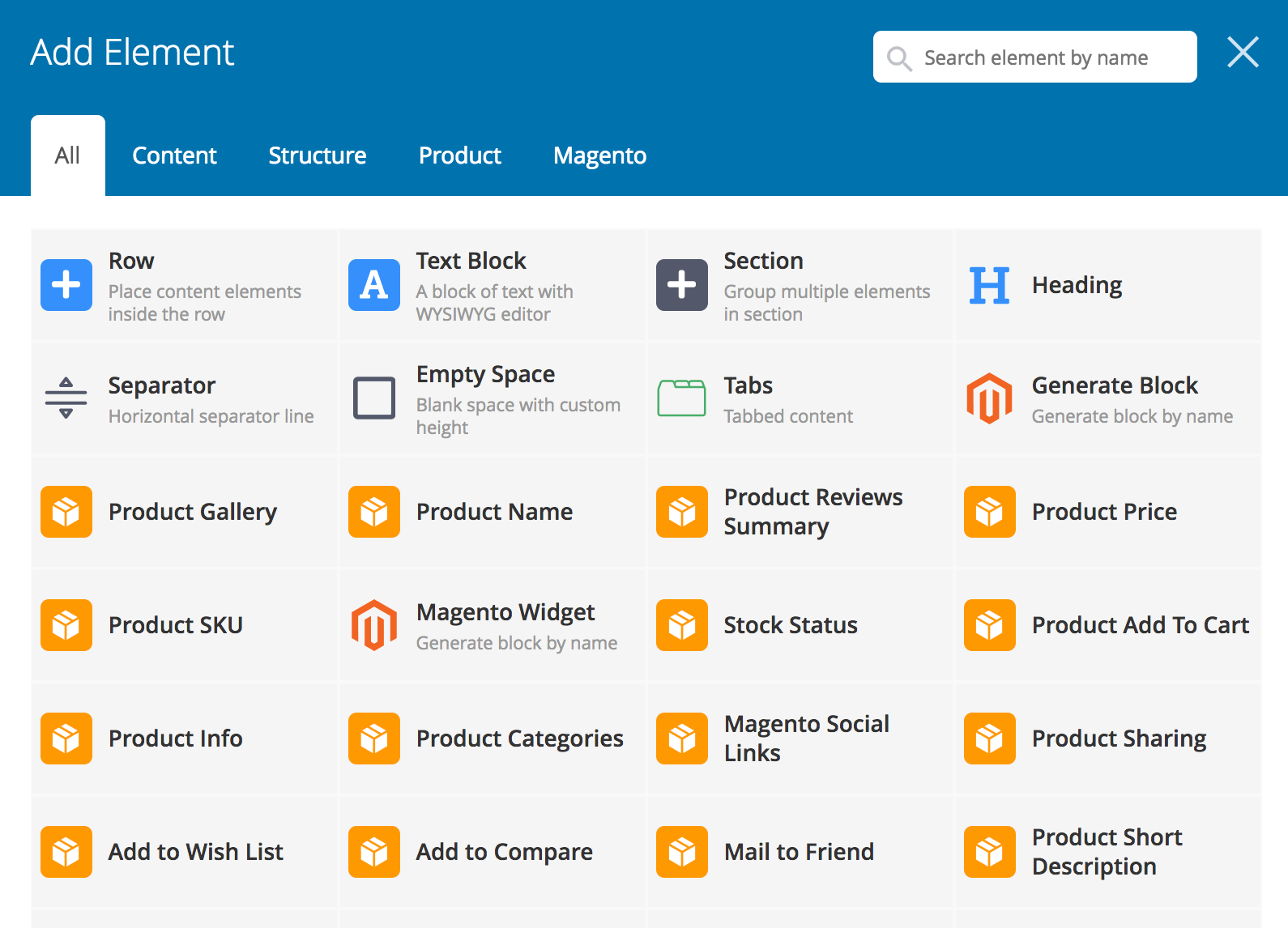This screenshot has width=1288, height=928.
Task: Add the Section element by title
Action: click(764, 261)
